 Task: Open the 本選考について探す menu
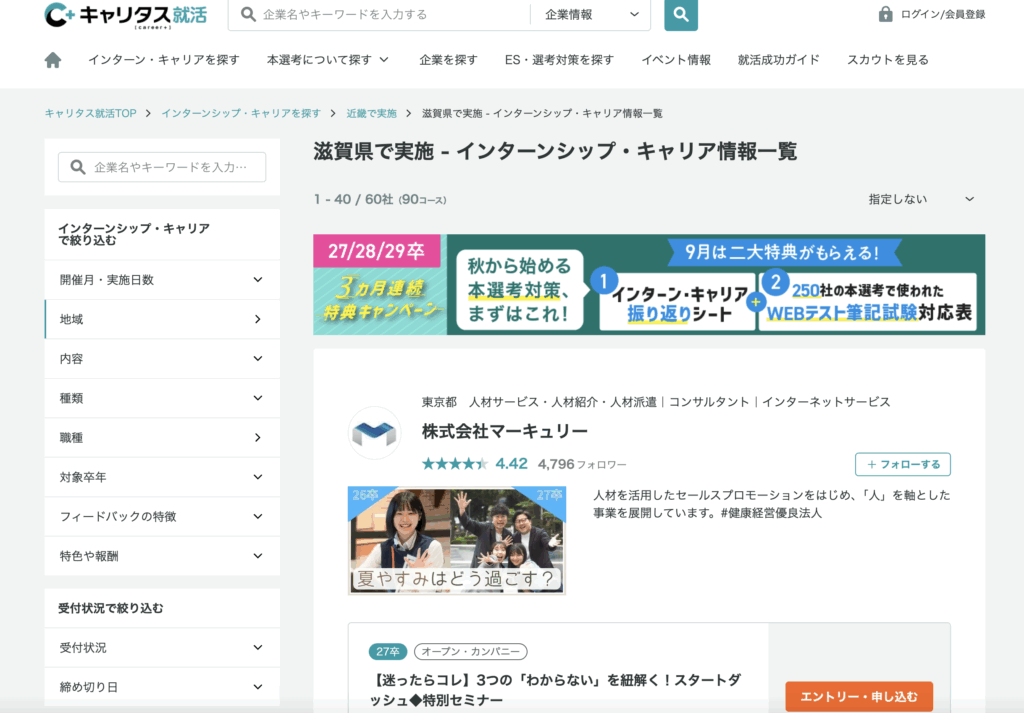pyautogui.click(x=328, y=60)
